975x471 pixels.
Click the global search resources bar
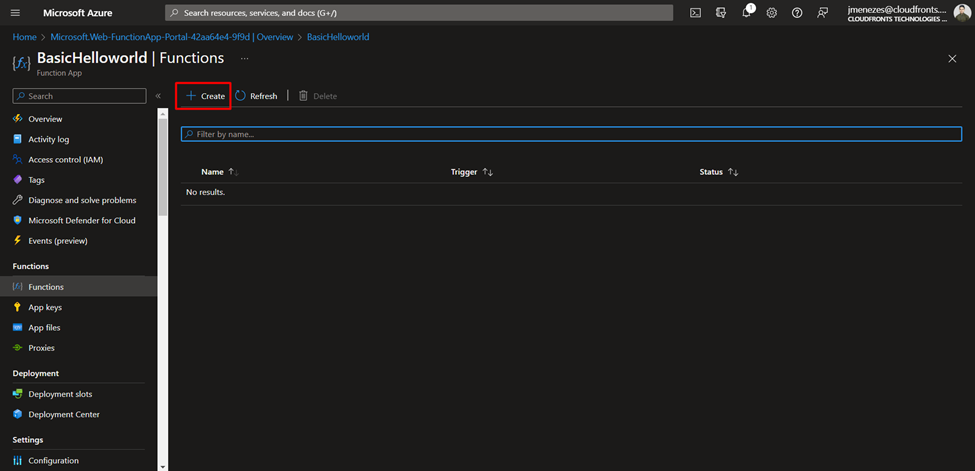tap(419, 12)
